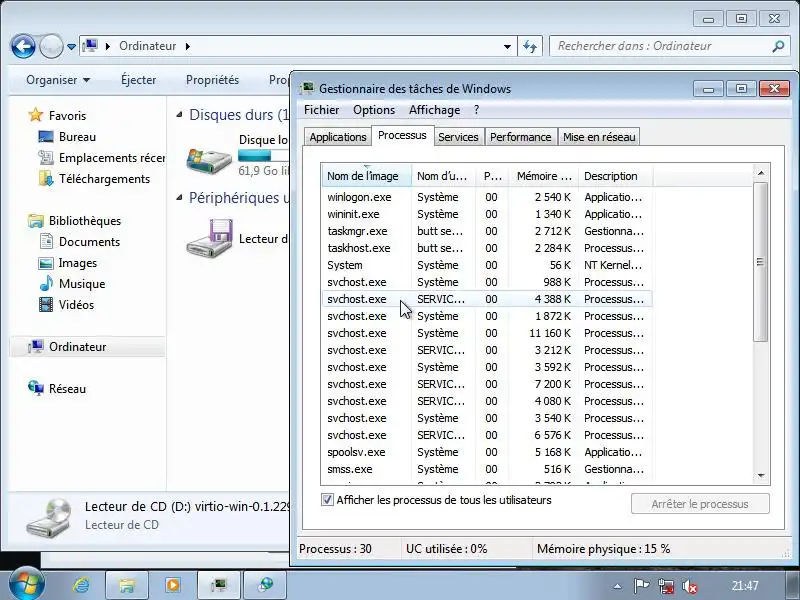This screenshot has height=600, width=800.
Task: Switch to the Mise en réseau tab
Action: point(599,137)
